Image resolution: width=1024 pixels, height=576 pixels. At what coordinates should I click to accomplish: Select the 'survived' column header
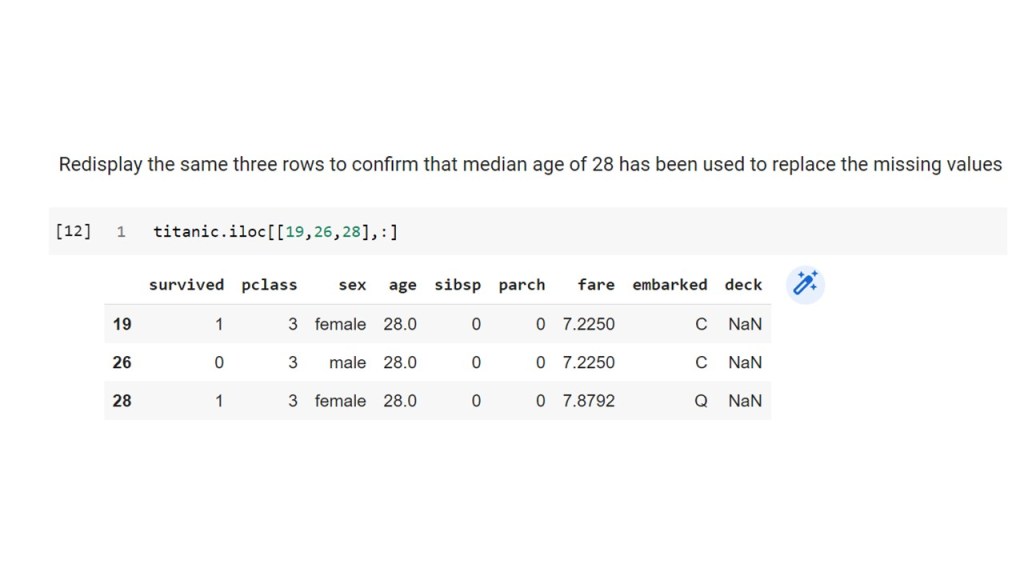coord(186,285)
